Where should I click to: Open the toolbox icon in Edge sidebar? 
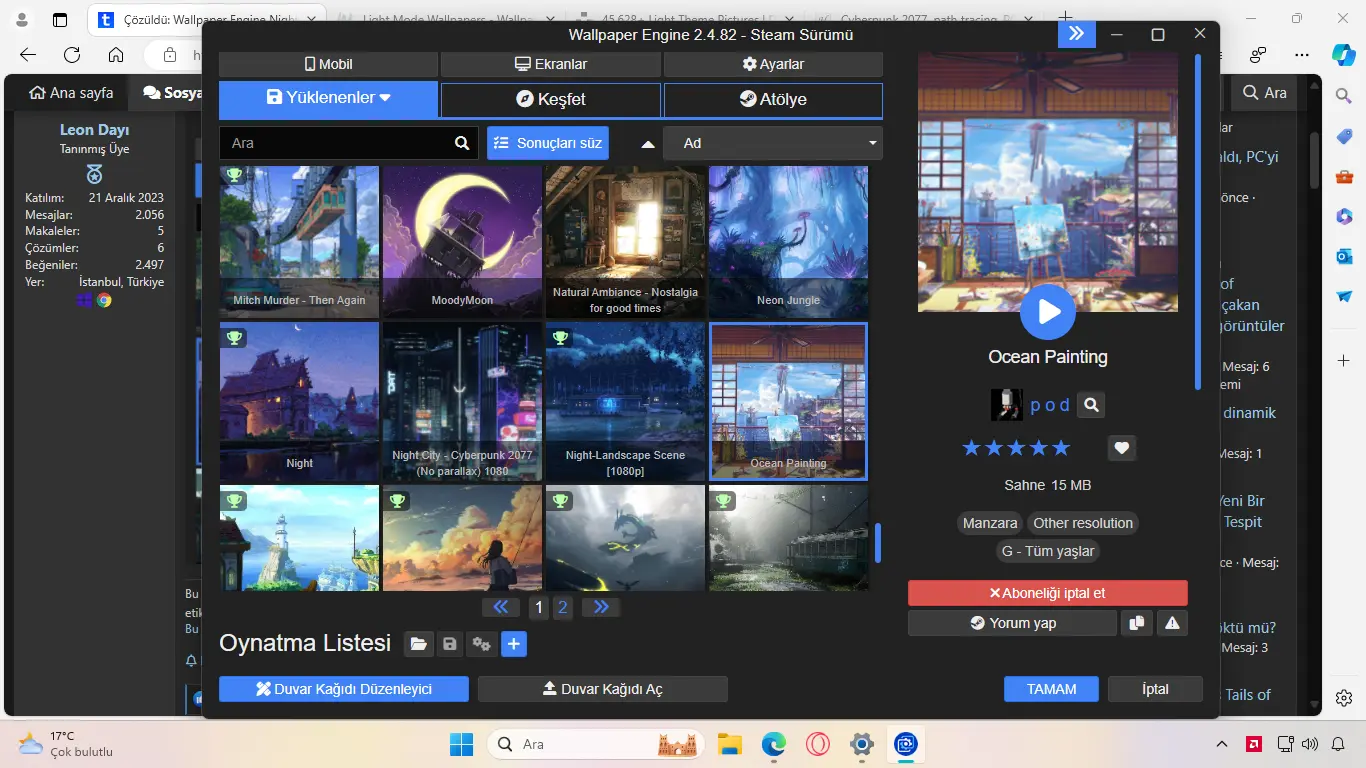[x=1344, y=177]
